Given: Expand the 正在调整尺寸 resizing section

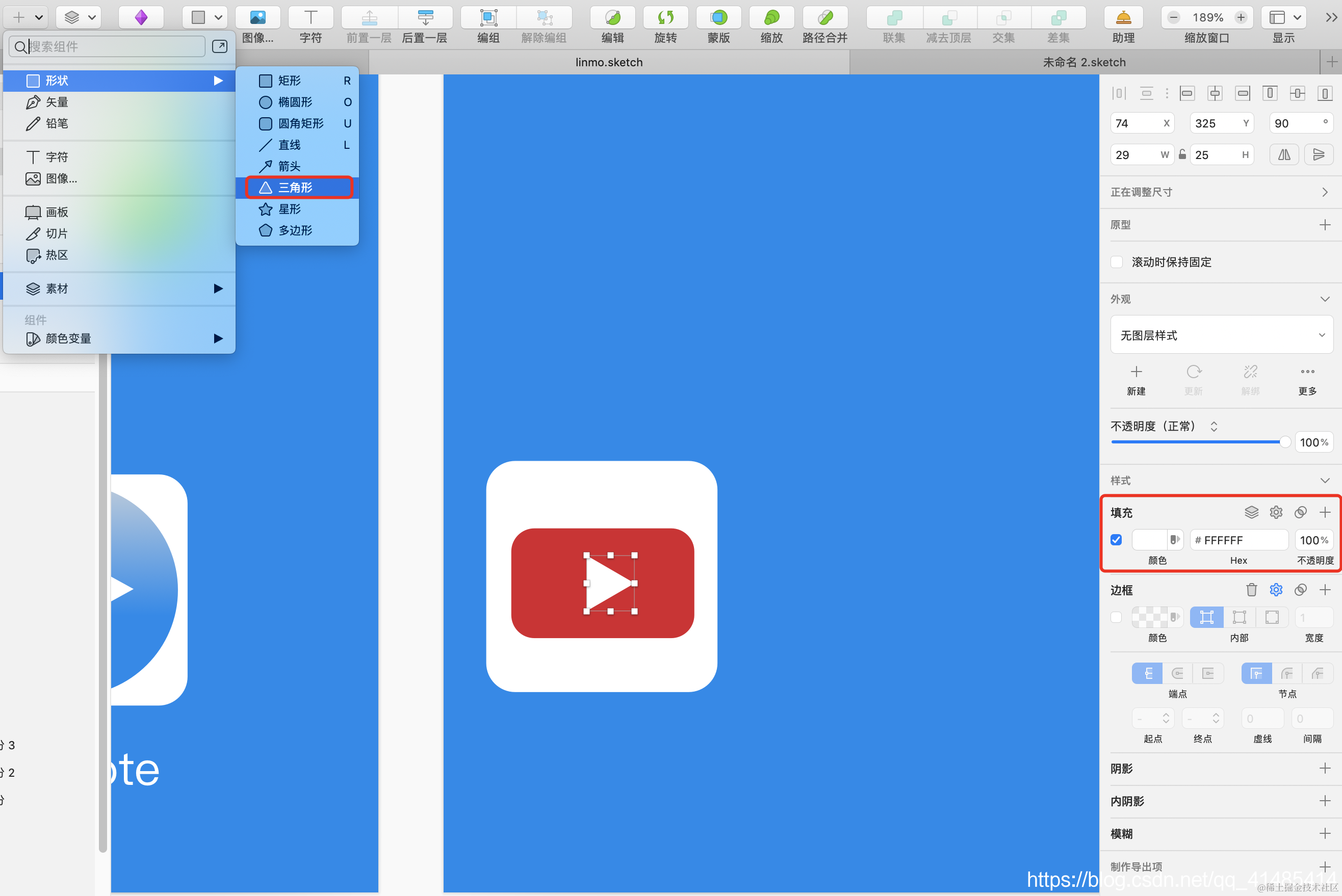Looking at the screenshot, I should 1324,192.
